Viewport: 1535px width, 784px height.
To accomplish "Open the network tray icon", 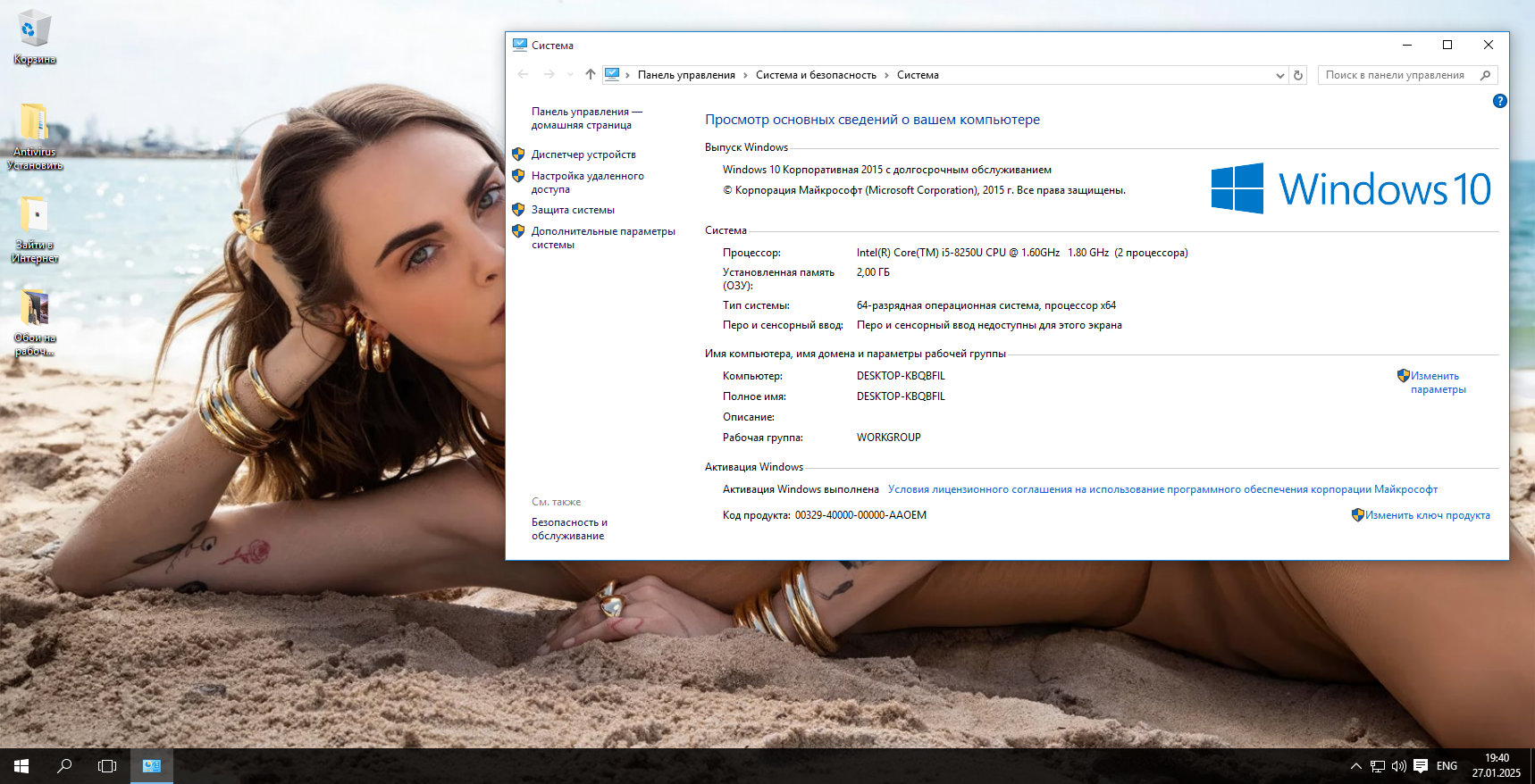I will pos(1378,766).
